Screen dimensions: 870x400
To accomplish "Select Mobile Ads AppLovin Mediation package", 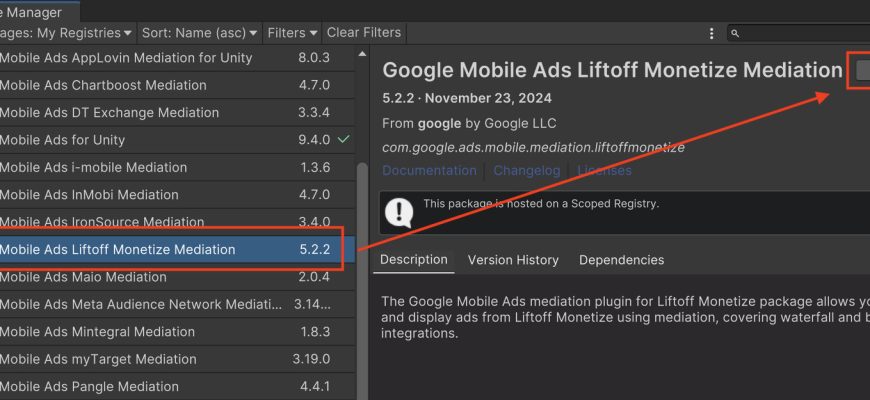I will tap(177, 58).
